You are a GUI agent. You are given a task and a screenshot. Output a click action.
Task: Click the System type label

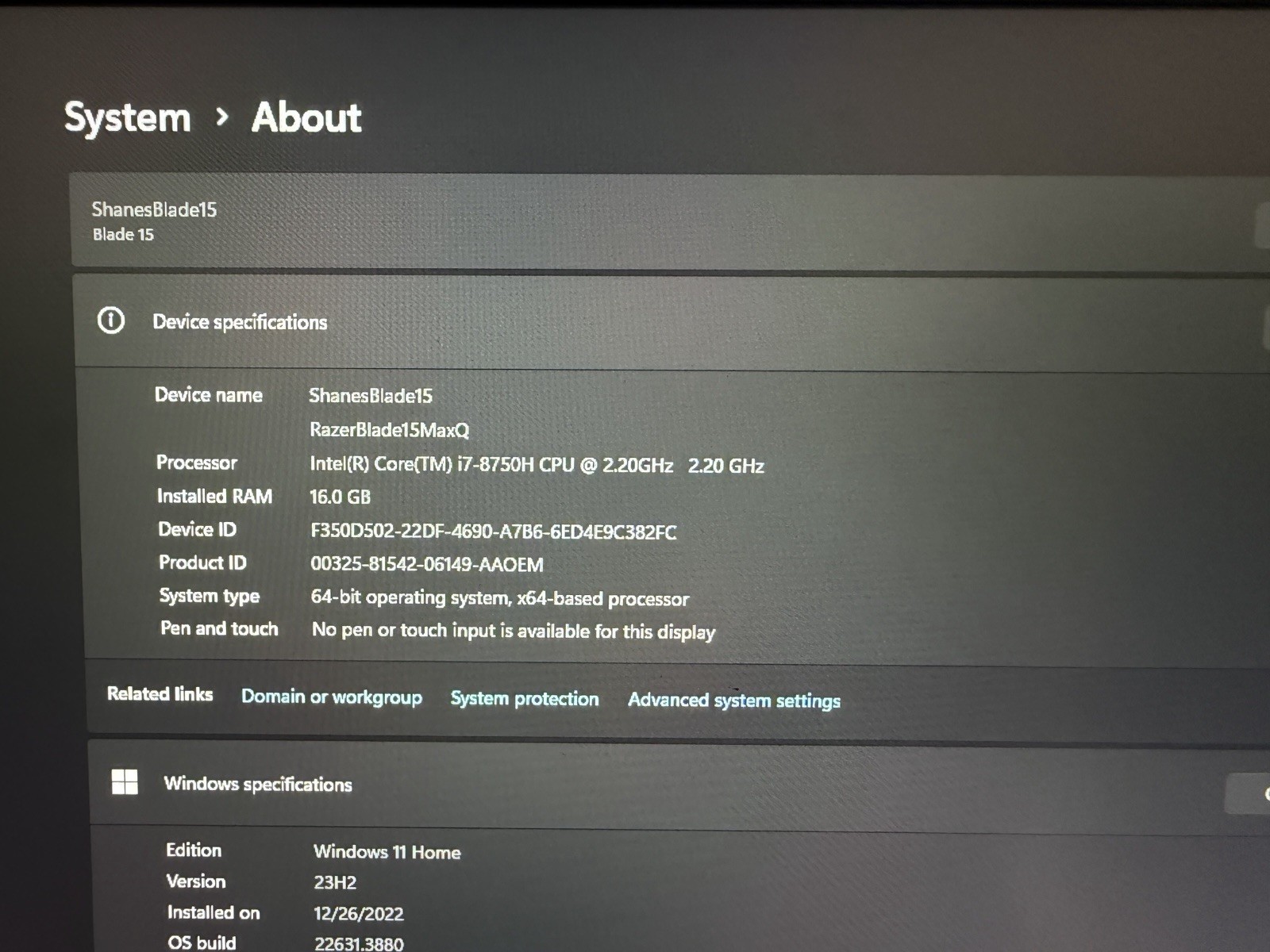point(210,596)
